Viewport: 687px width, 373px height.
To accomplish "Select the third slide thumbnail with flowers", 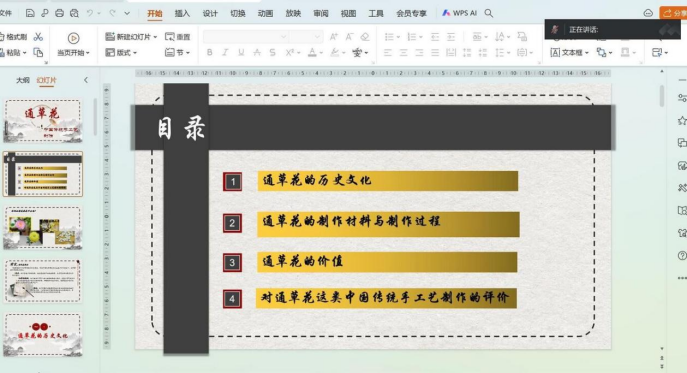I will coord(43,227).
